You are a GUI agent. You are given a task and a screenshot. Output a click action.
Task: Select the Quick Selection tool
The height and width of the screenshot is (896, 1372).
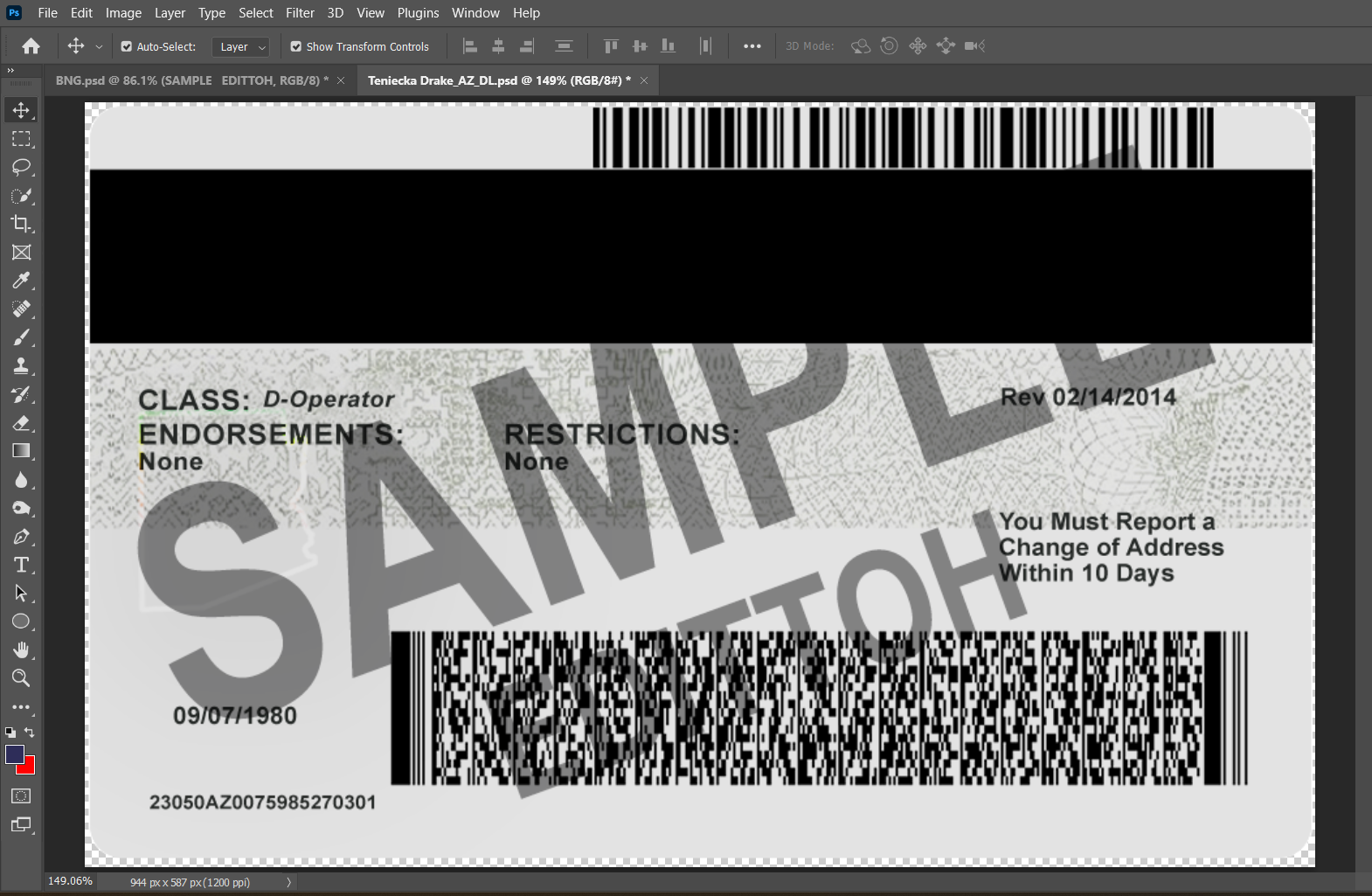coord(21,196)
